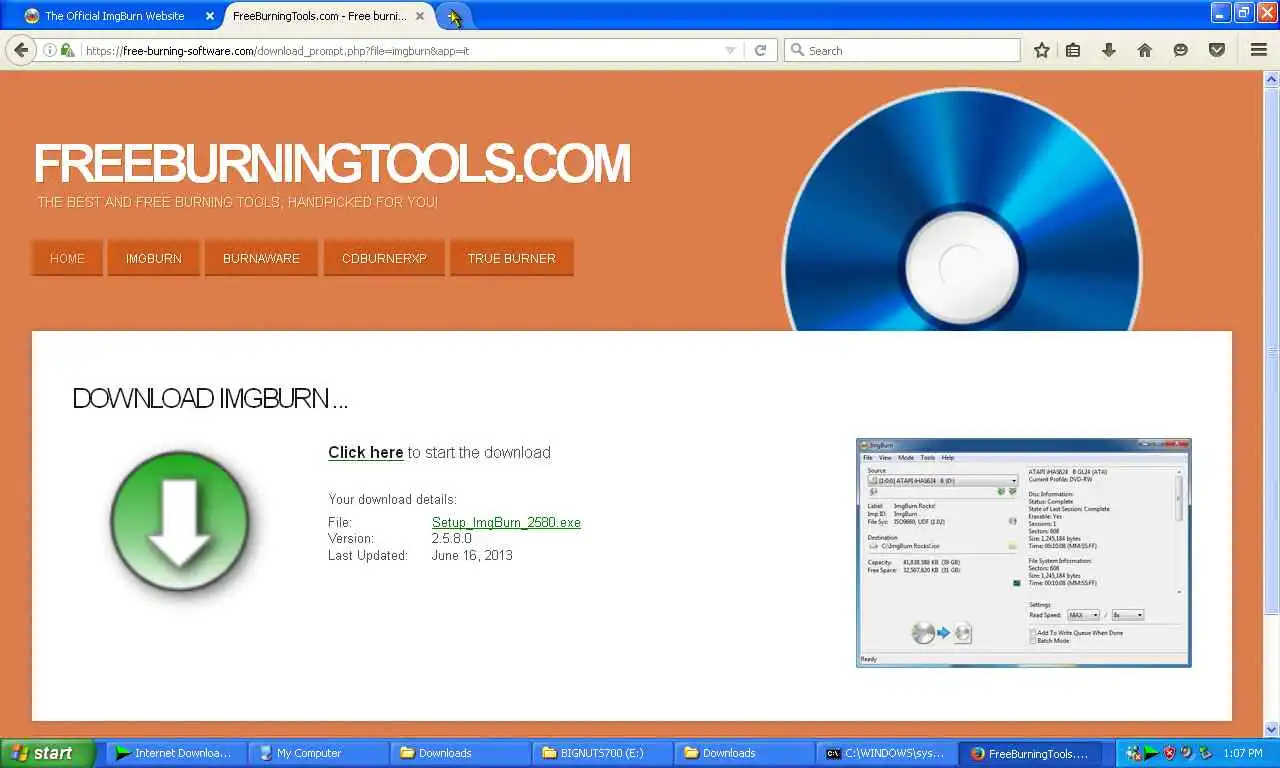The image size is (1280, 768).
Task: Click the Internet Download Manager tray icon
Action: coord(1151,753)
